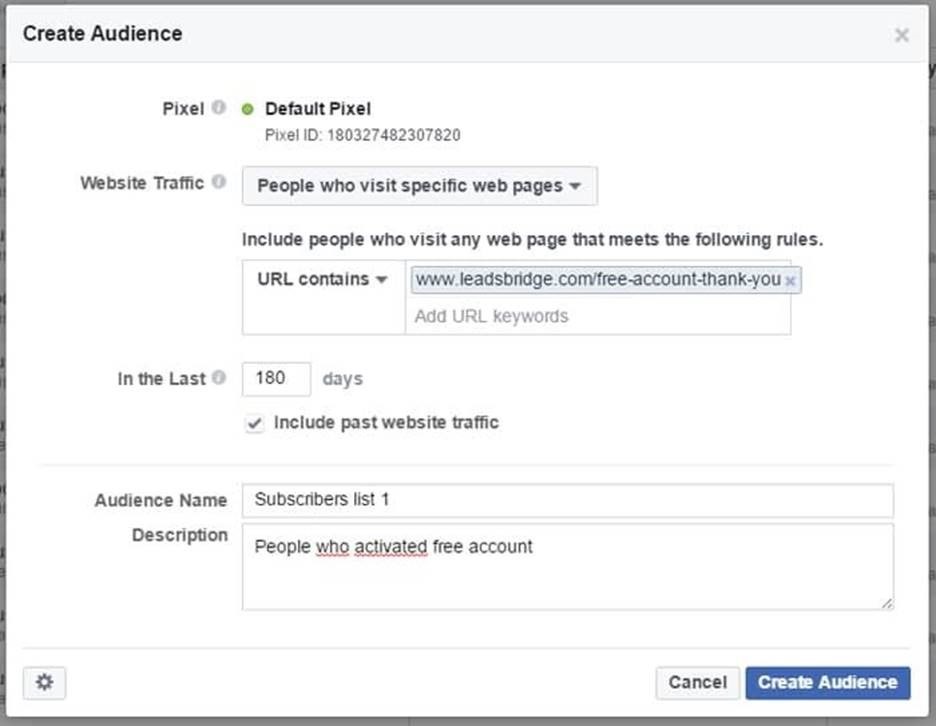Click the Audience Name text field

point(567,500)
